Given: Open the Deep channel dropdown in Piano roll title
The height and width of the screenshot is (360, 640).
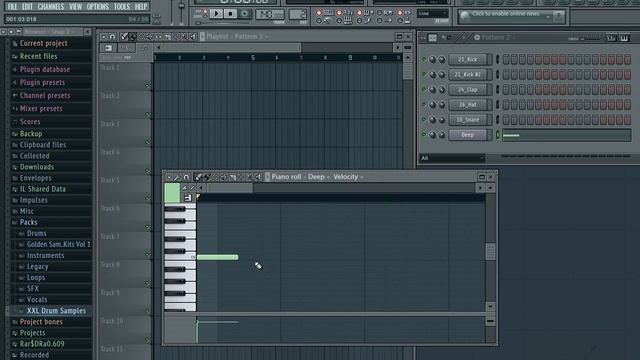Looking at the screenshot, I should click(318, 177).
